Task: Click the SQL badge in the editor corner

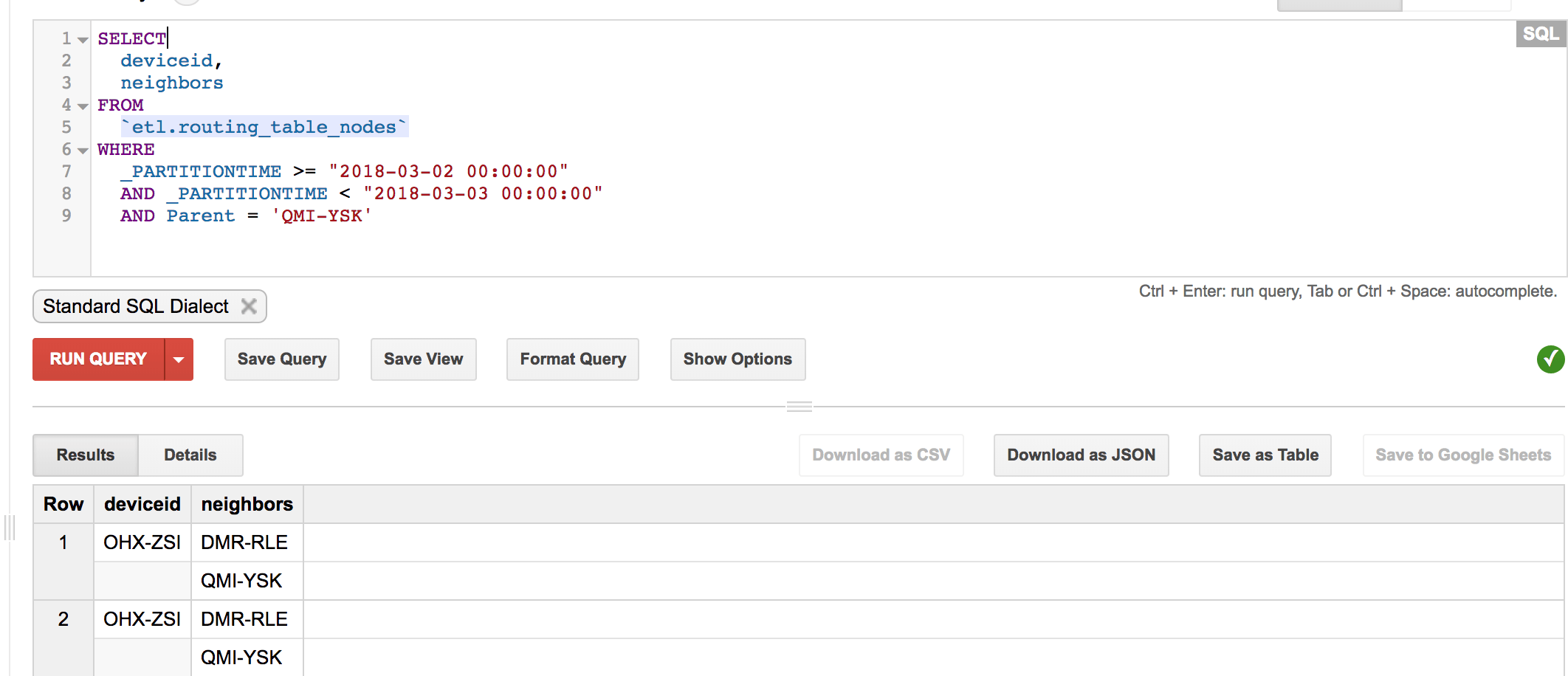Action: [x=1540, y=34]
